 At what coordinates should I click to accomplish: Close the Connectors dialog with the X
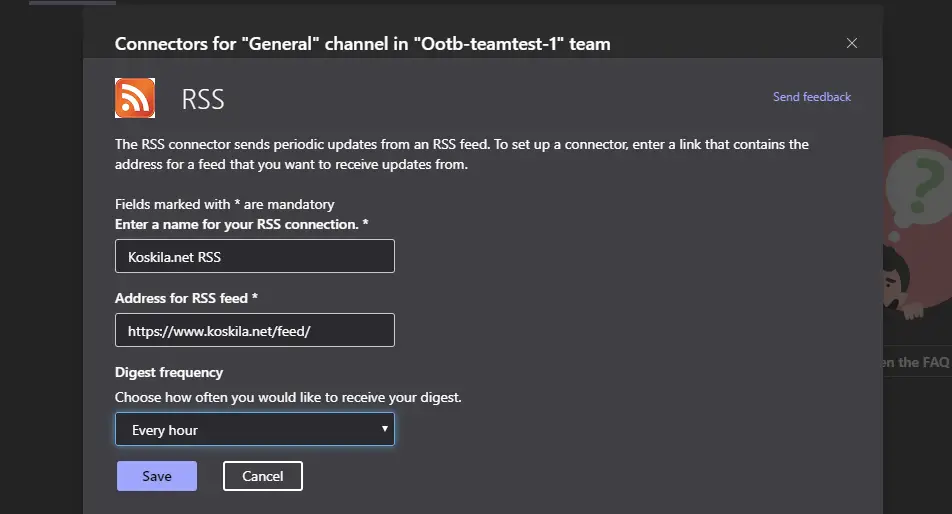852,43
